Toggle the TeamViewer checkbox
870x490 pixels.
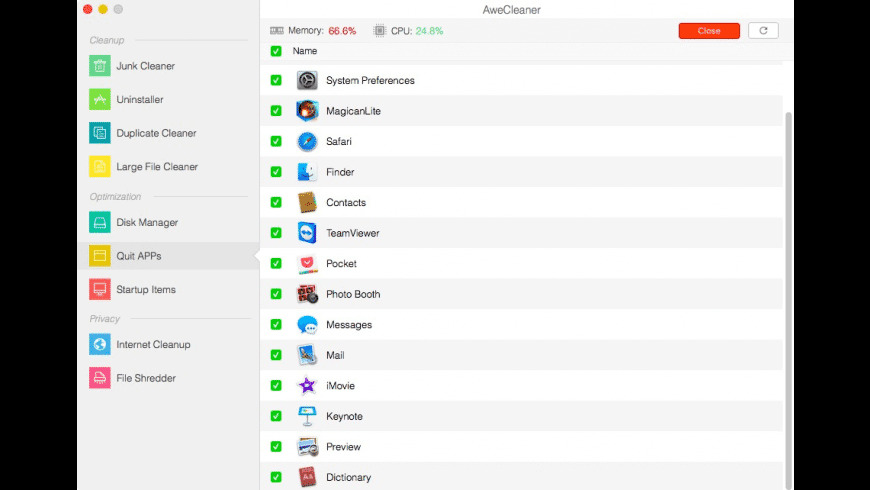[276, 233]
